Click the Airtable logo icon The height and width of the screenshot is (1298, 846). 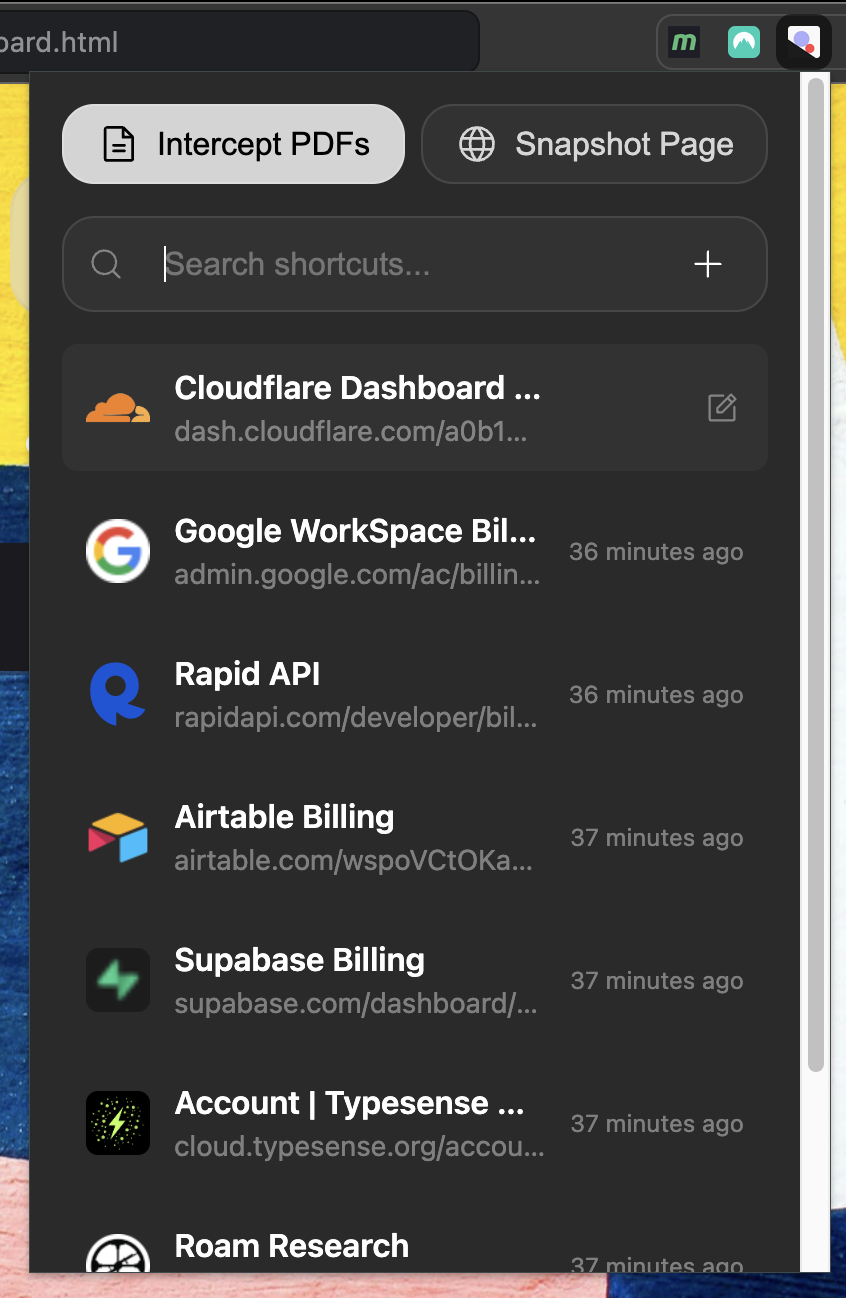pos(118,837)
